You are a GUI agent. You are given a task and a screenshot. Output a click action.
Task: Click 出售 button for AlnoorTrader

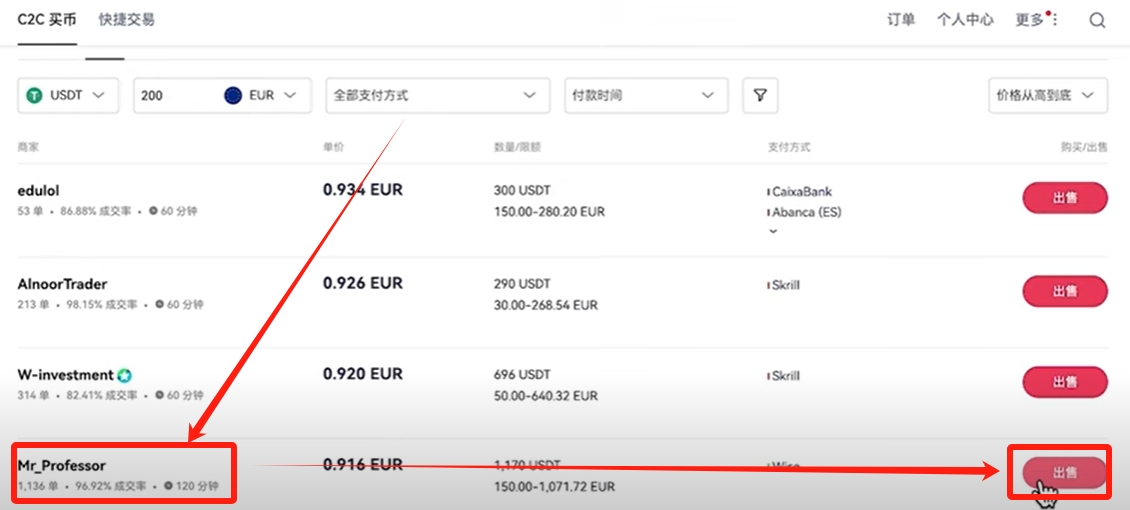[1064, 291]
